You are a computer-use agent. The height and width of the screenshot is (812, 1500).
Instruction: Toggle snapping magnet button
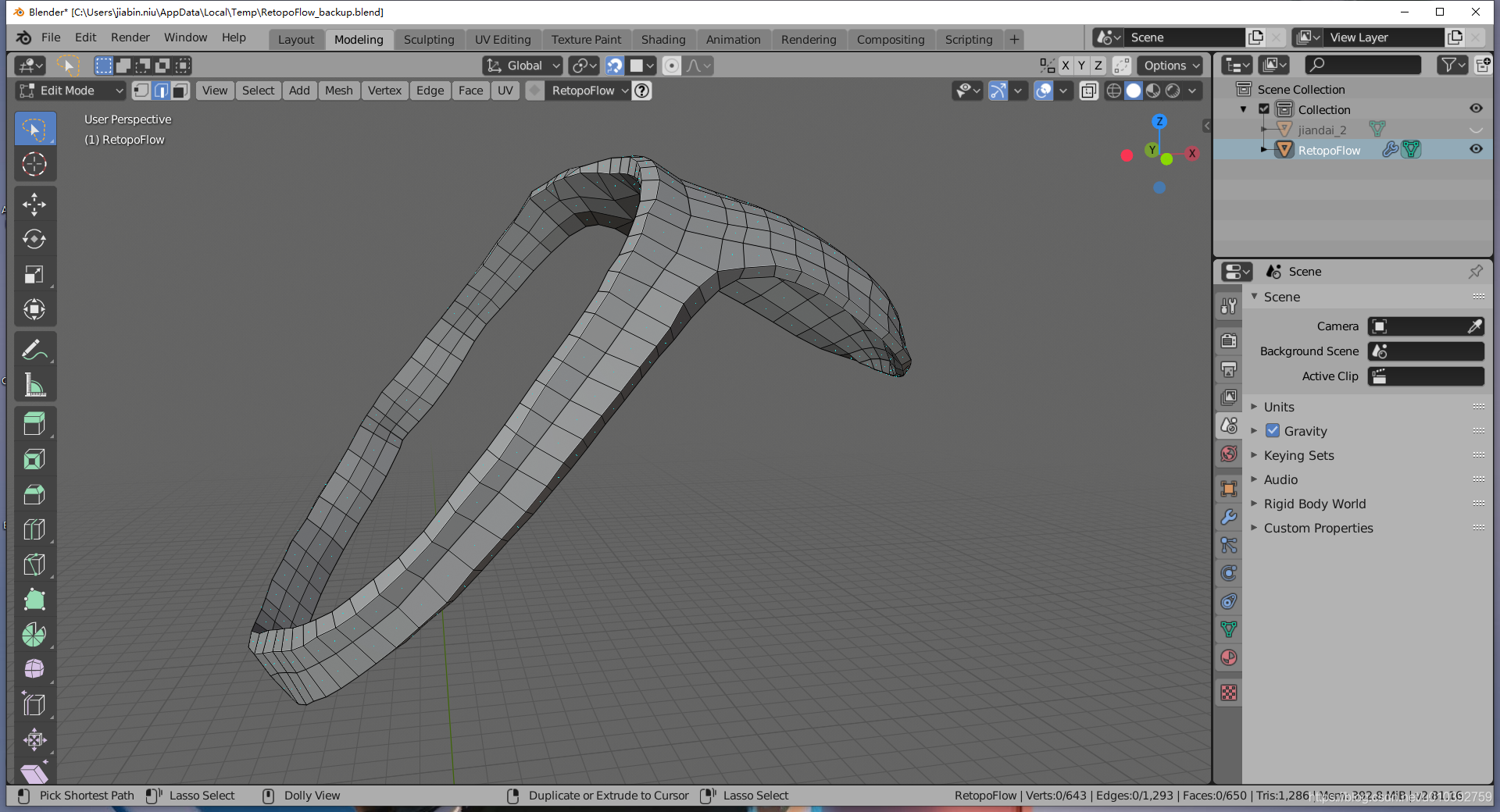pos(615,66)
